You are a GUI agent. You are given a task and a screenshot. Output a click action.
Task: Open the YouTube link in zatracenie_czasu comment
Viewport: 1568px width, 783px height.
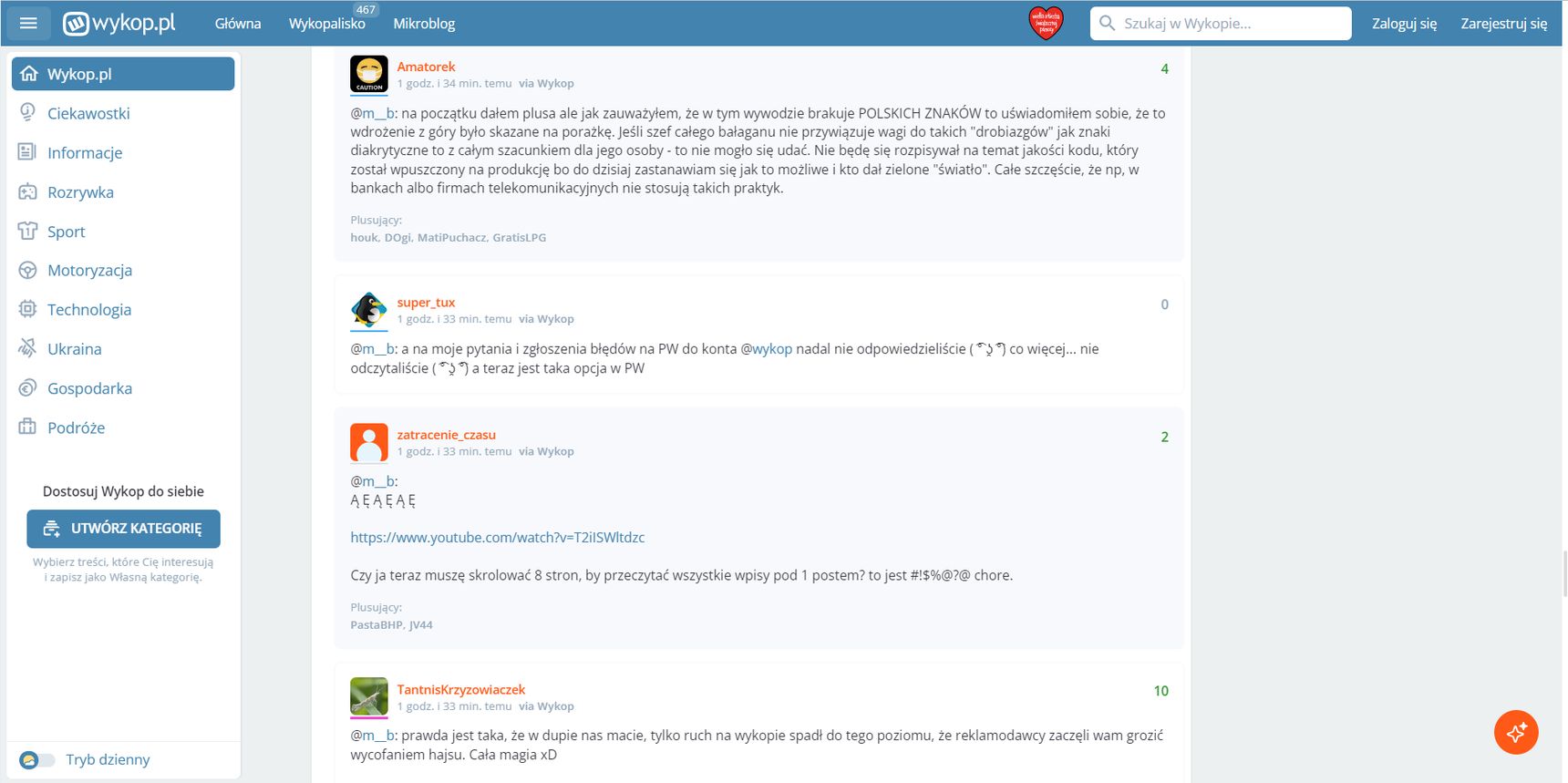(498, 538)
